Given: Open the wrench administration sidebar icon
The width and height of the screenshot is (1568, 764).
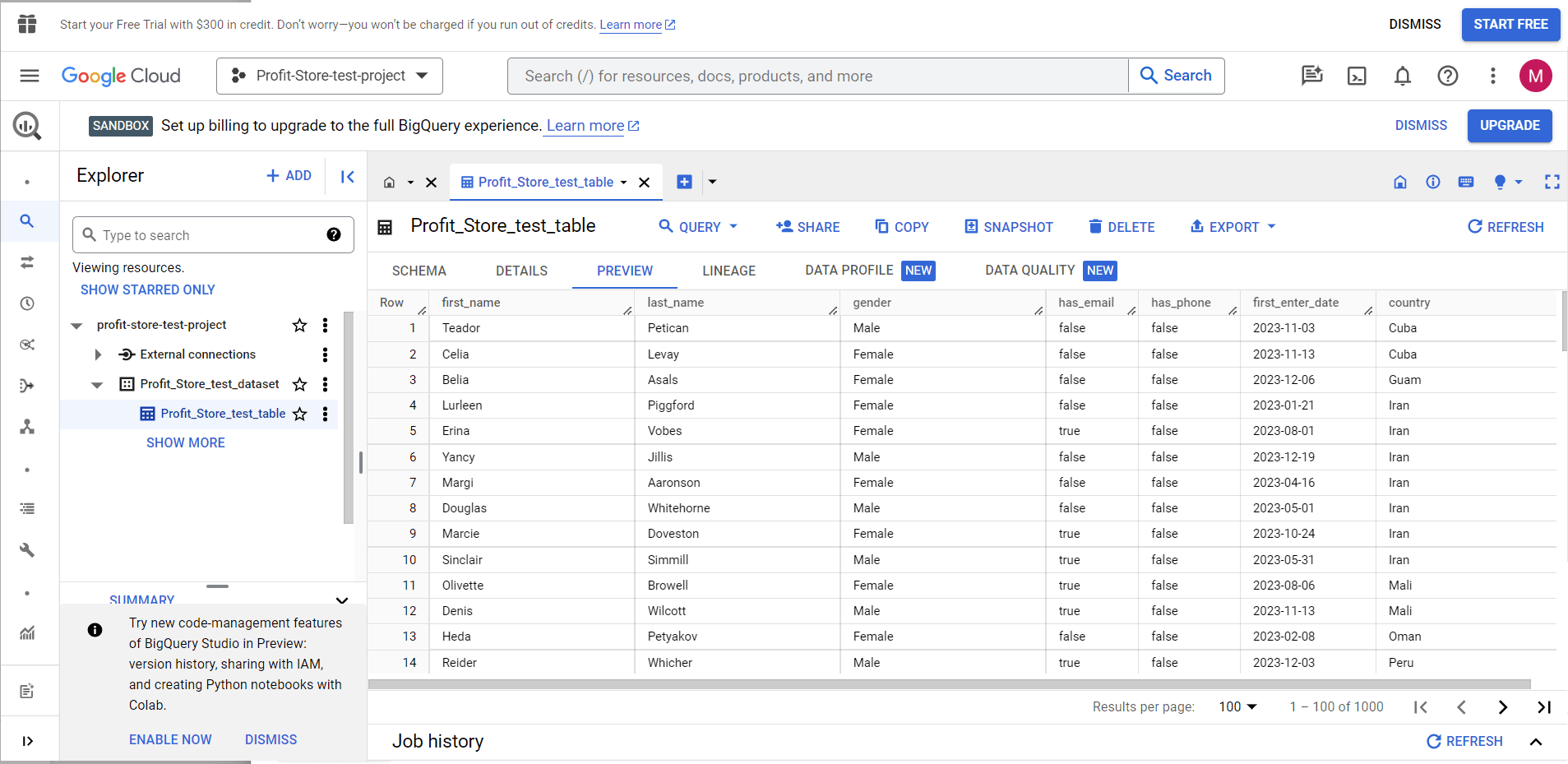Looking at the screenshot, I should [27, 550].
